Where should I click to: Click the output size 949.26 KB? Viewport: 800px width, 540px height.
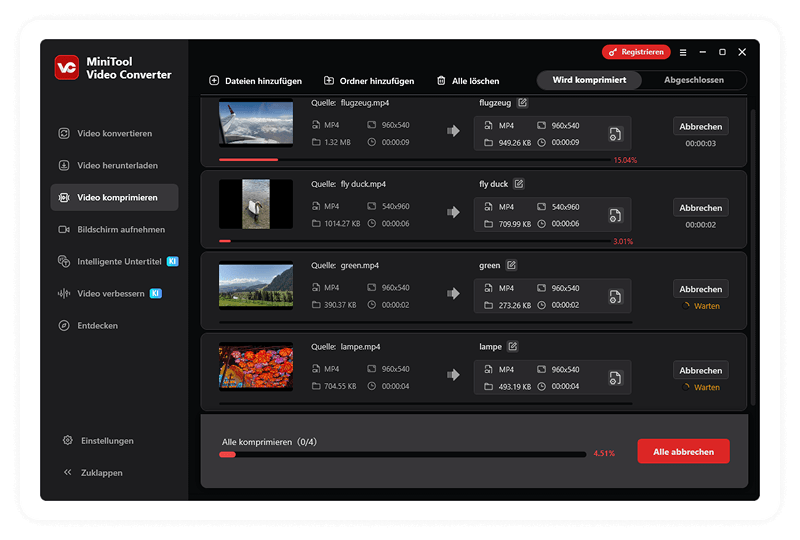[x=514, y=143]
